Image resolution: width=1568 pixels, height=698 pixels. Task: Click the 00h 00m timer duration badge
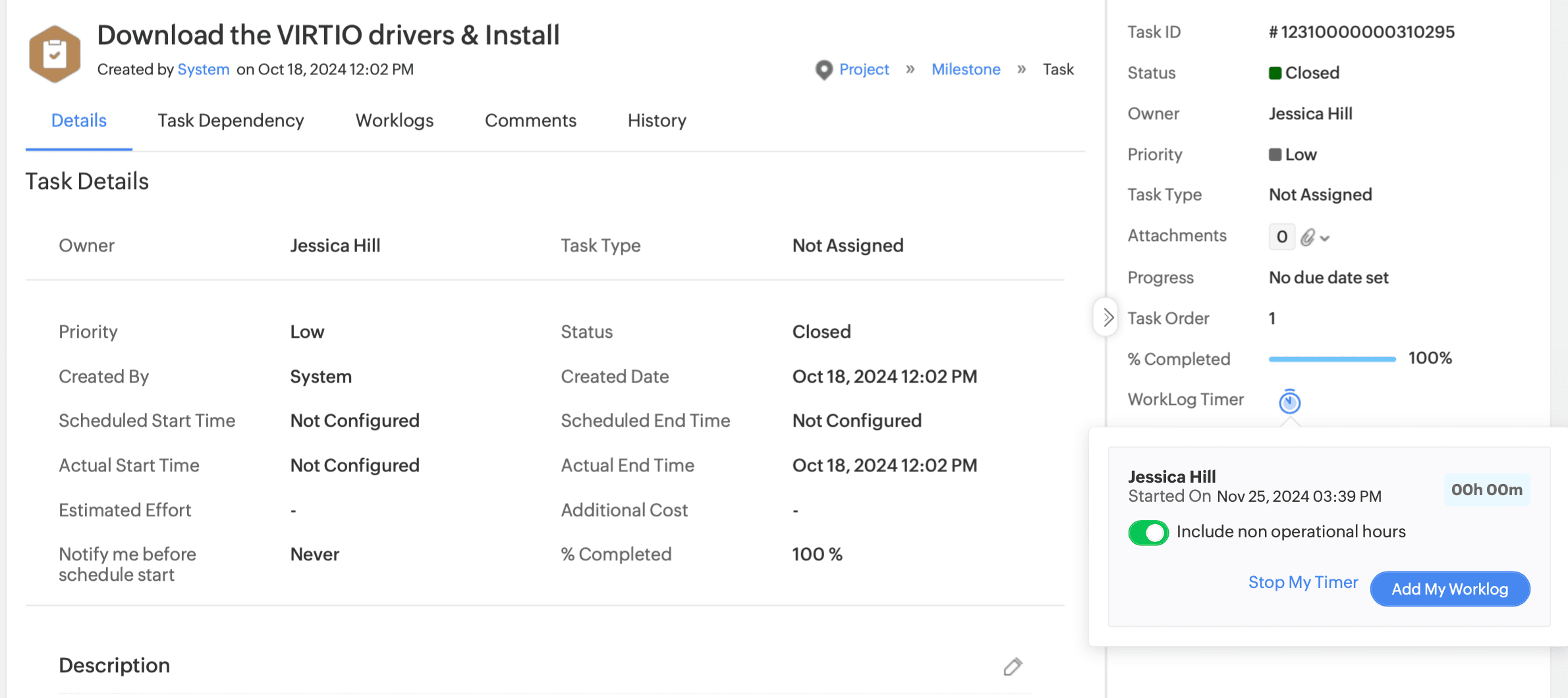pos(1486,490)
